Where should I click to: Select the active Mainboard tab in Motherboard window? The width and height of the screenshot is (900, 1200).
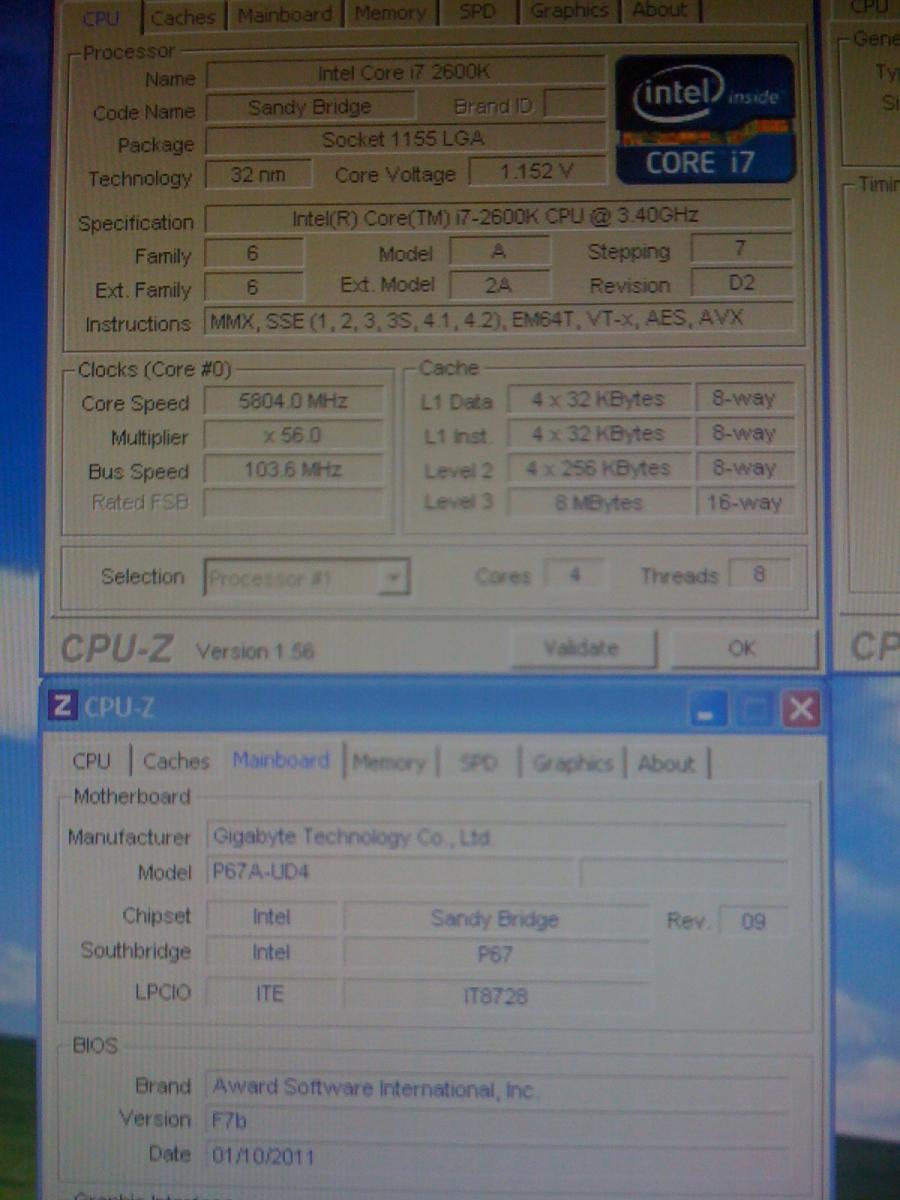point(281,760)
